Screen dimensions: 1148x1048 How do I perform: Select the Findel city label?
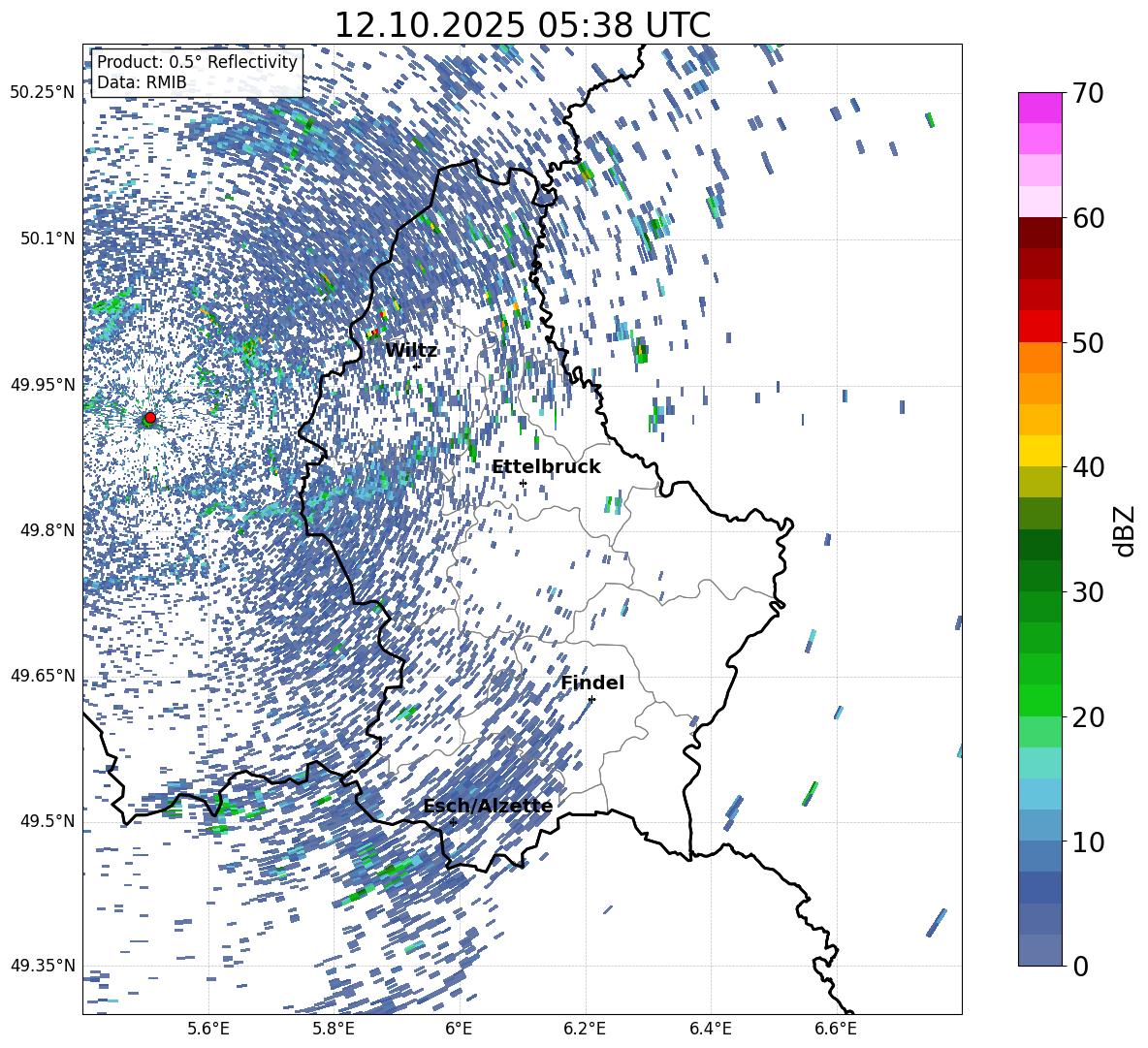[x=592, y=683]
